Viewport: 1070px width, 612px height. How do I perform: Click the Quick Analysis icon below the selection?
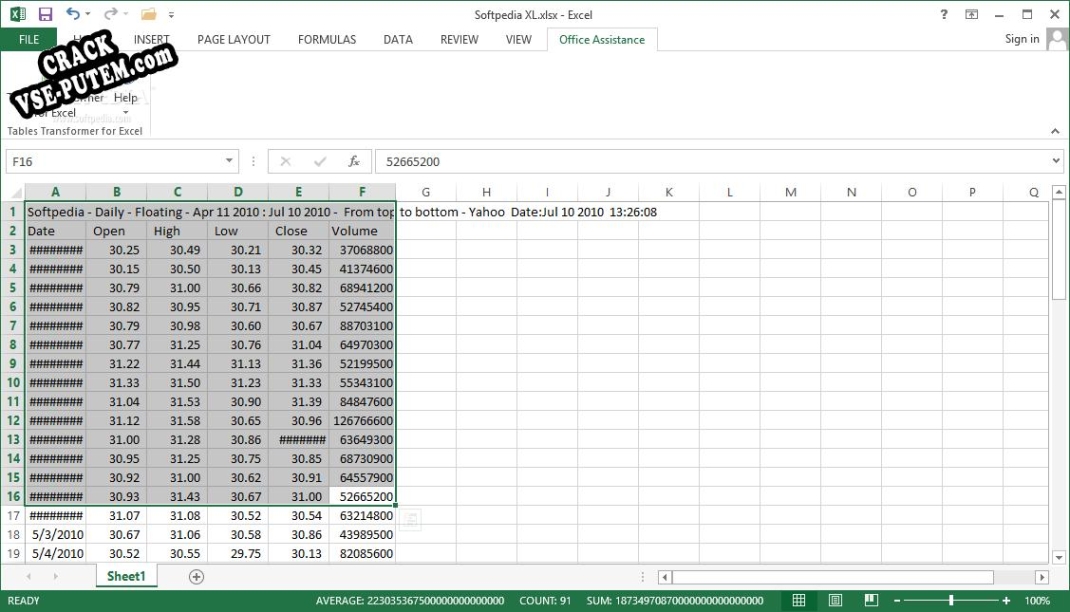click(410, 520)
